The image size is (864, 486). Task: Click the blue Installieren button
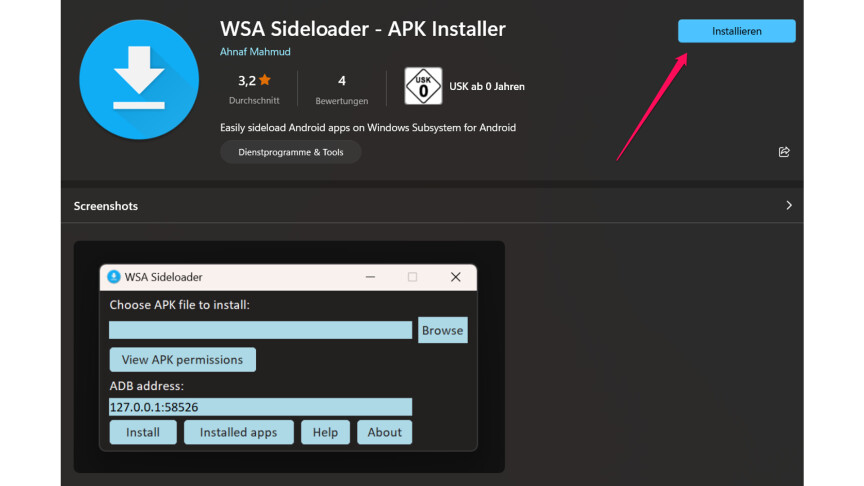tap(736, 31)
